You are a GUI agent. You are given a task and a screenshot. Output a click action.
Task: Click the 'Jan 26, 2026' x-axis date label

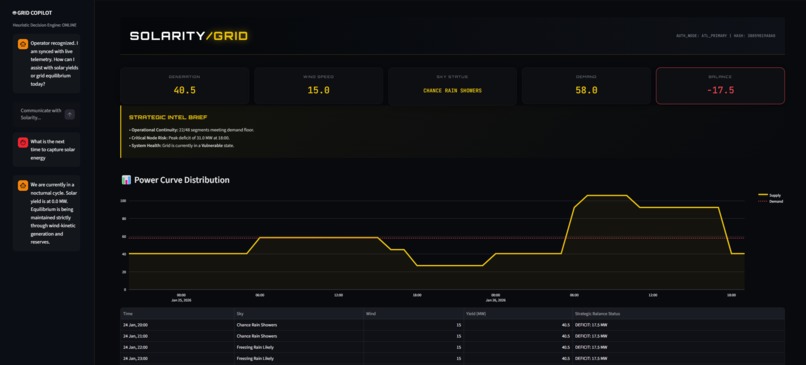pos(496,300)
